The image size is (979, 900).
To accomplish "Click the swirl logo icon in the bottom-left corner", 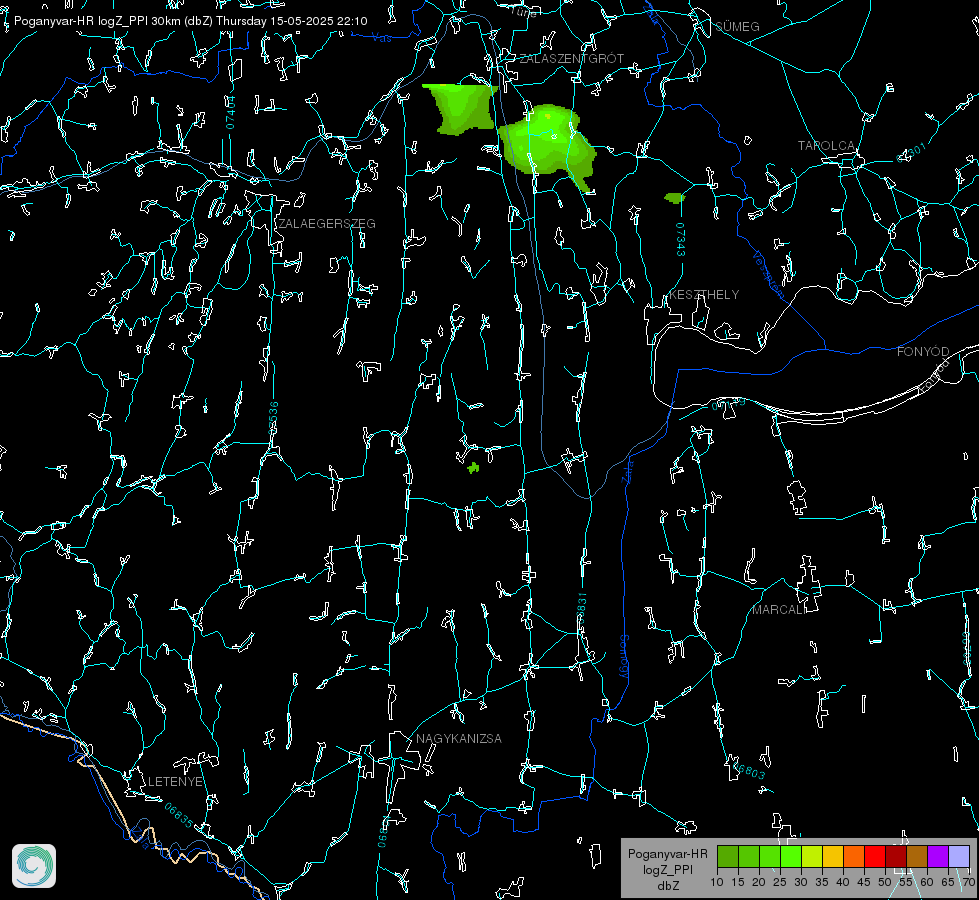I will tap(34, 866).
